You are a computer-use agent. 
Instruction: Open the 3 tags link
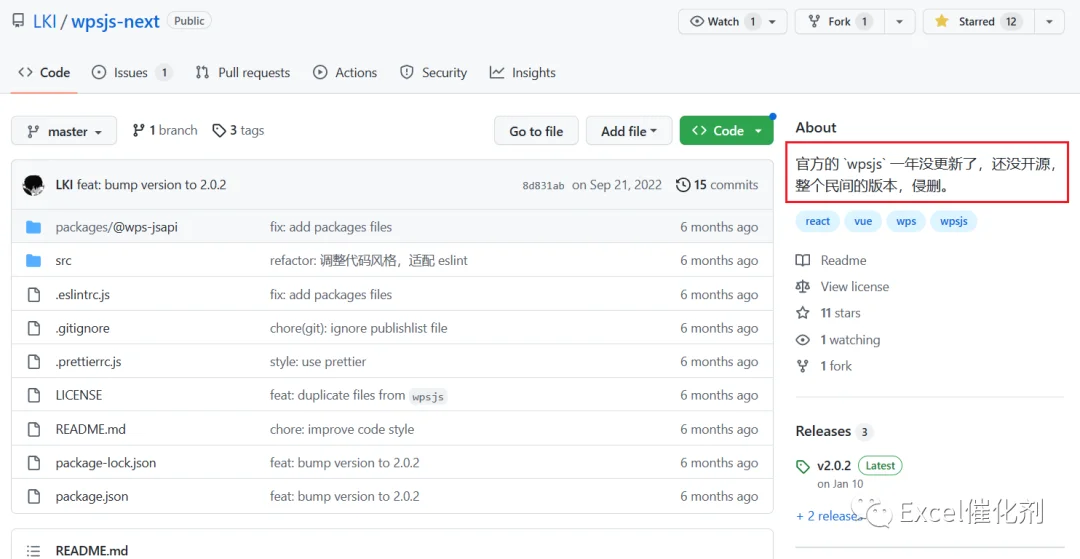[x=238, y=130]
